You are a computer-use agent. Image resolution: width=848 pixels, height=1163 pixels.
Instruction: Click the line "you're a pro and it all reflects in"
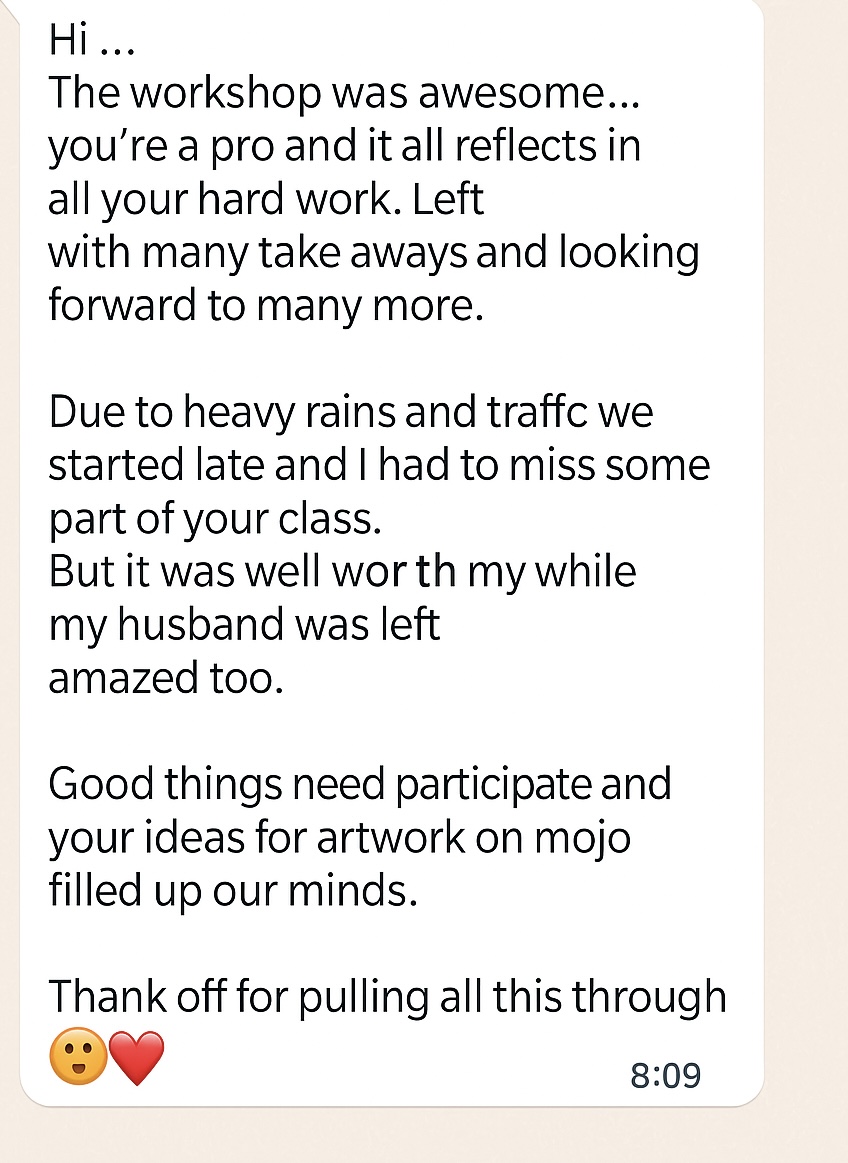click(344, 146)
